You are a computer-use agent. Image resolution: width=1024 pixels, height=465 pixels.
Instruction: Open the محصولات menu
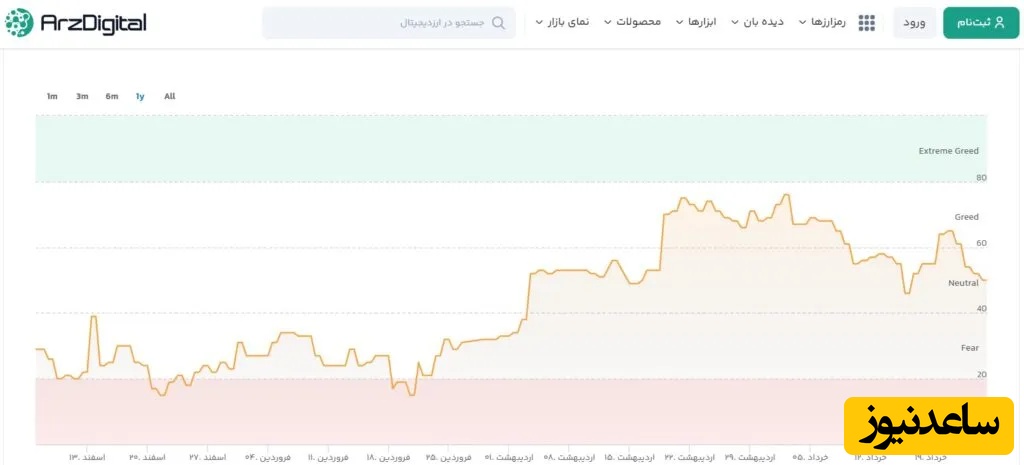click(632, 22)
